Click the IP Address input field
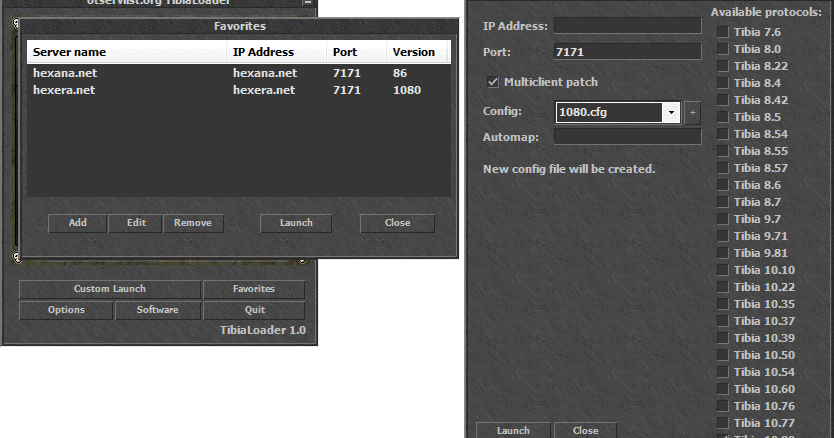Screen dimensions: 834x438 tap(628, 26)
